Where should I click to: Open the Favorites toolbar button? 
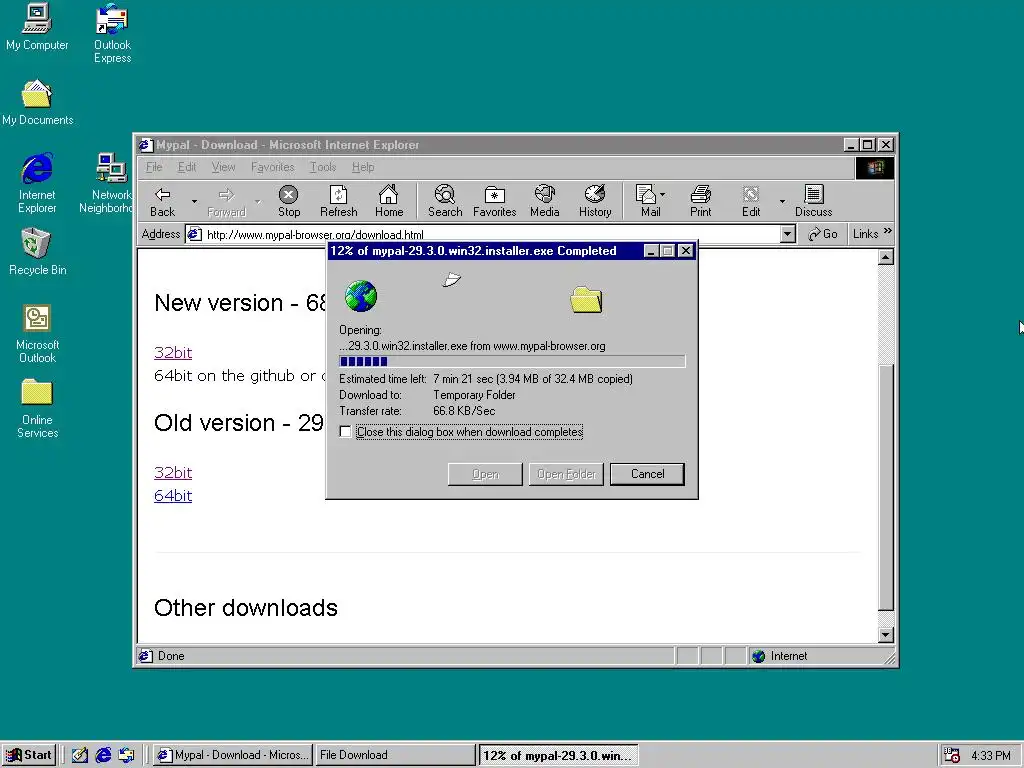point(494,201)
